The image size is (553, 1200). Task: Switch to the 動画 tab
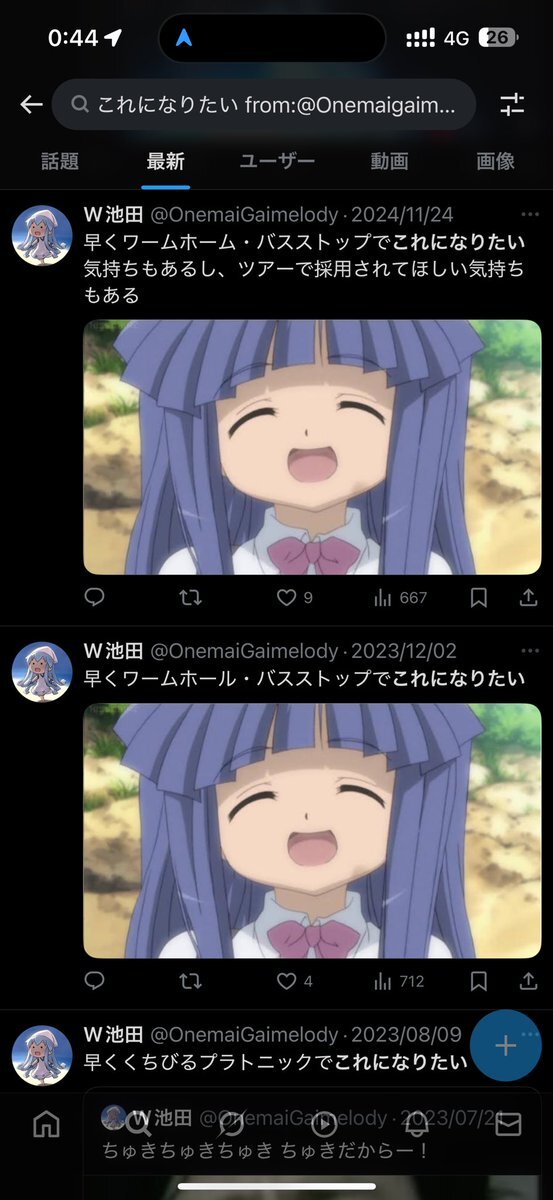pyautogui.click(x=389, y=161)
